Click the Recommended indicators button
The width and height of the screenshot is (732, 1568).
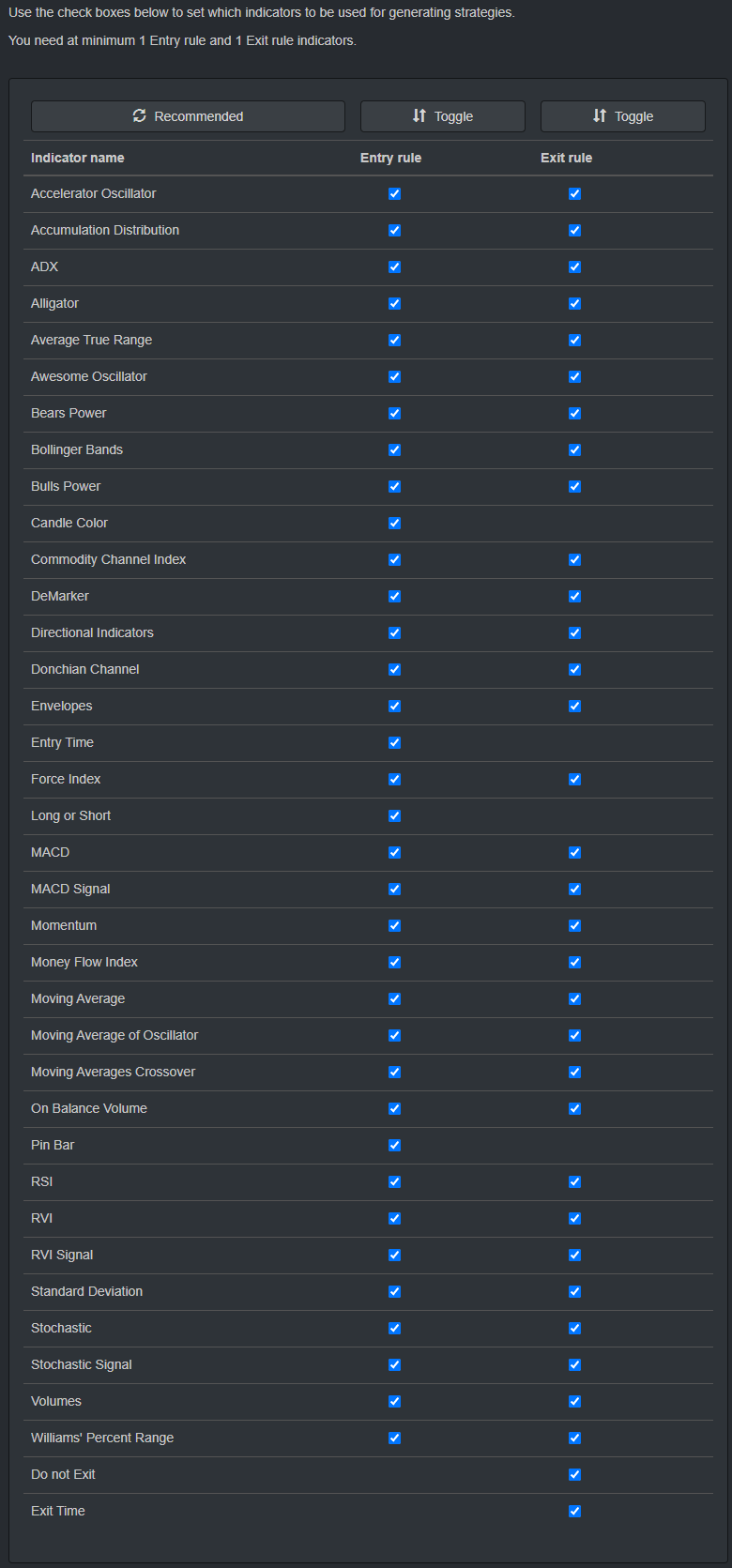188,116
